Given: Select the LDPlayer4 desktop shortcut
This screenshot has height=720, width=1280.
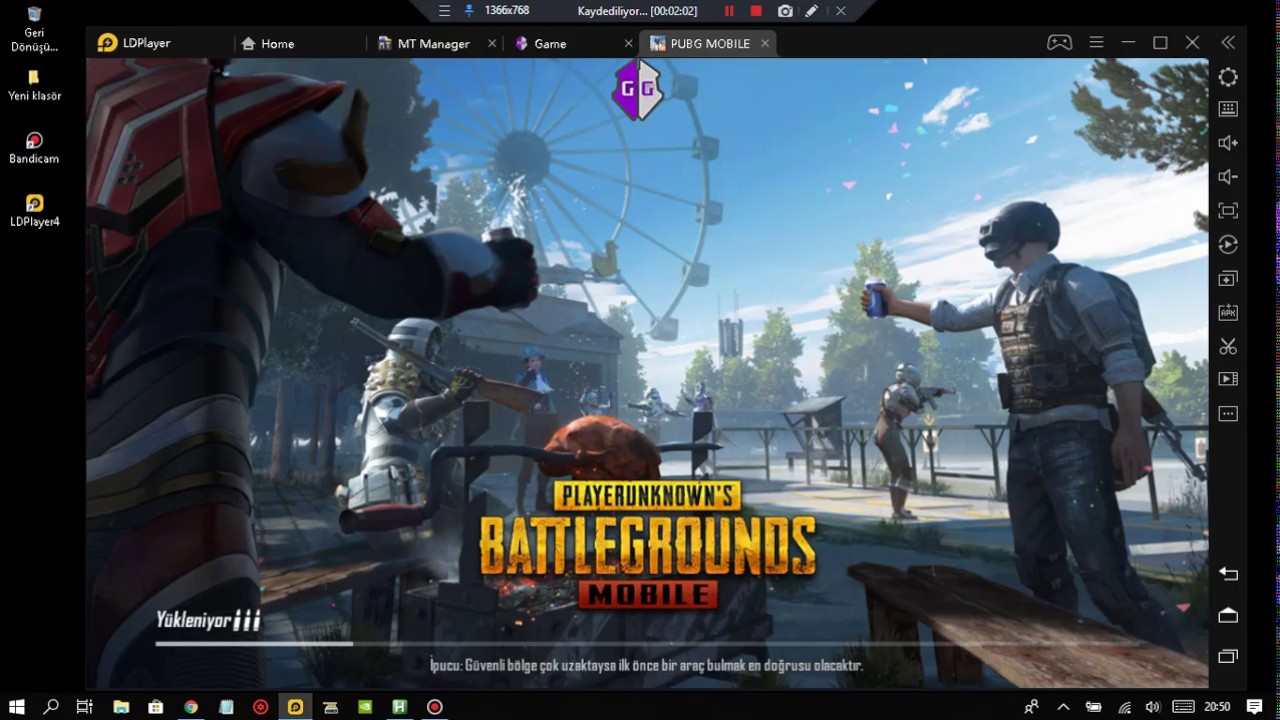Looking at the screenshot, I should pyautogui.click(x=34, y=211).
